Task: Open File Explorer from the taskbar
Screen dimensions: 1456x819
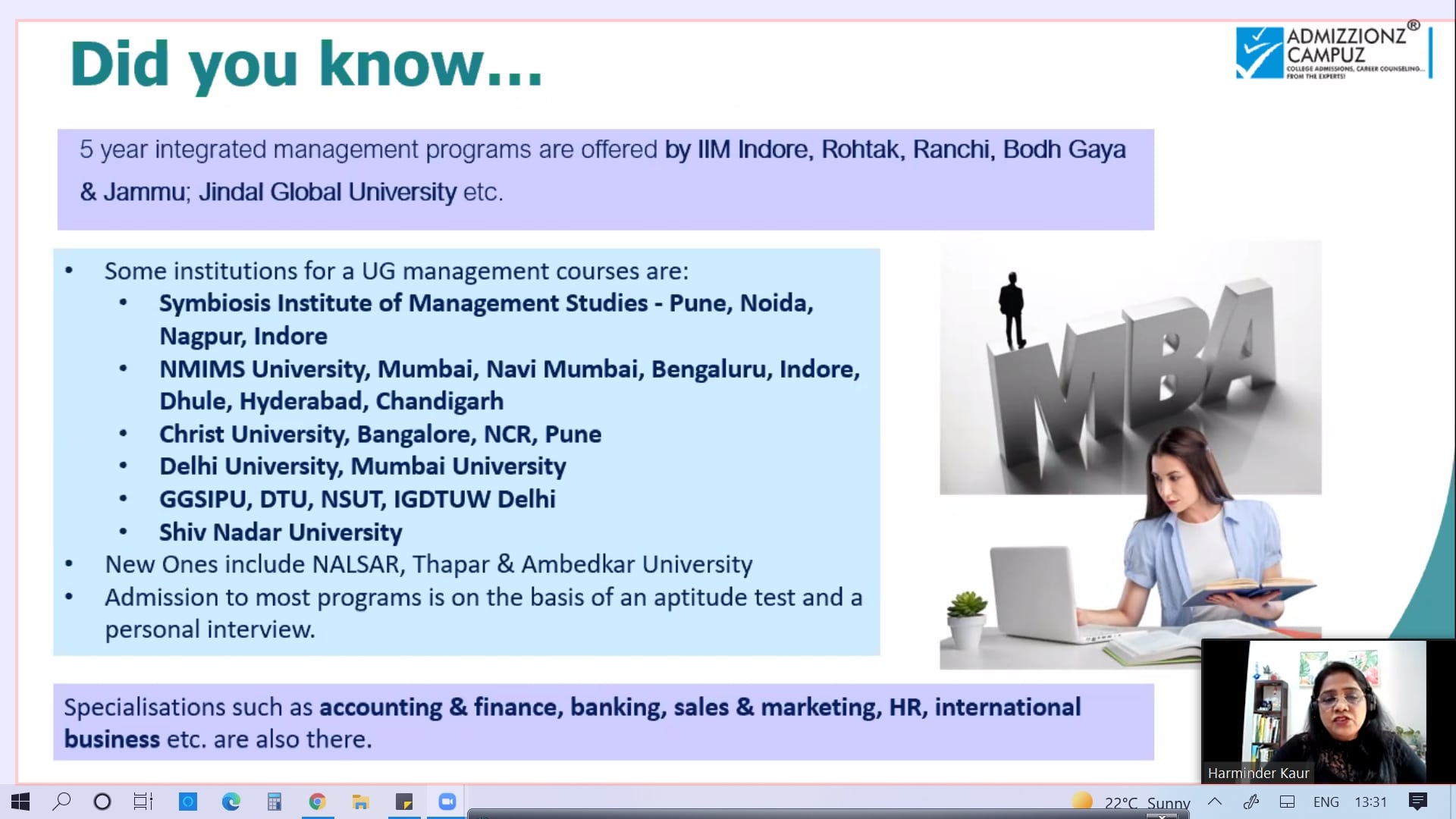Action: [360, 802]
